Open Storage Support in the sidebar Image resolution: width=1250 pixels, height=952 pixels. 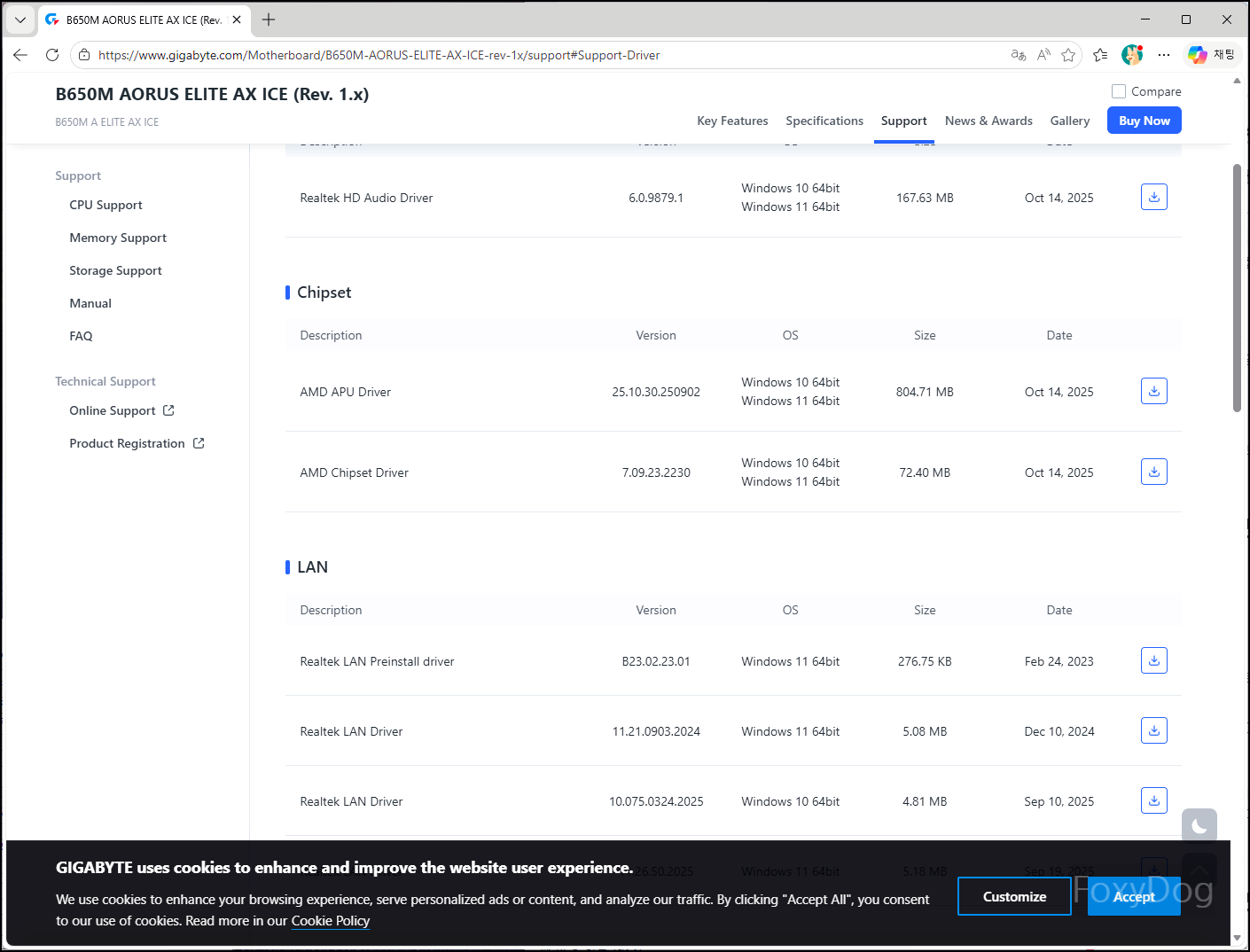tap(115, 270)
